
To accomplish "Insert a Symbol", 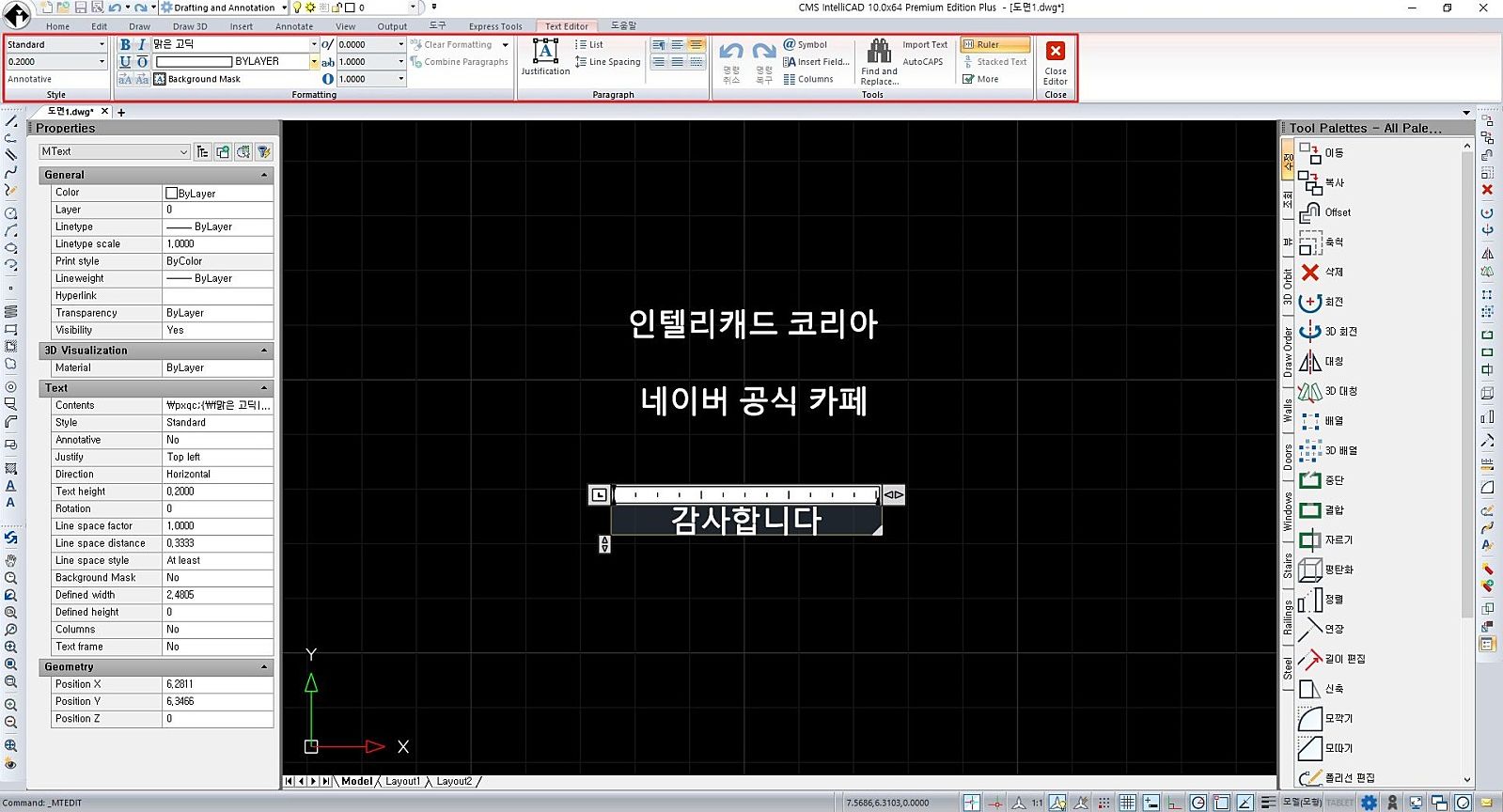I will pos(806,44).
